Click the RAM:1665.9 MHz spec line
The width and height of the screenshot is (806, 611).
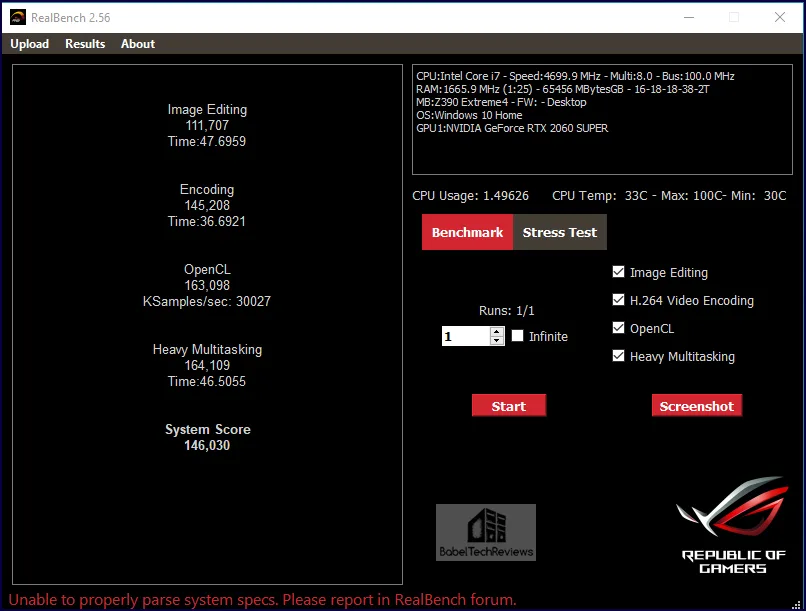(563, 89)
